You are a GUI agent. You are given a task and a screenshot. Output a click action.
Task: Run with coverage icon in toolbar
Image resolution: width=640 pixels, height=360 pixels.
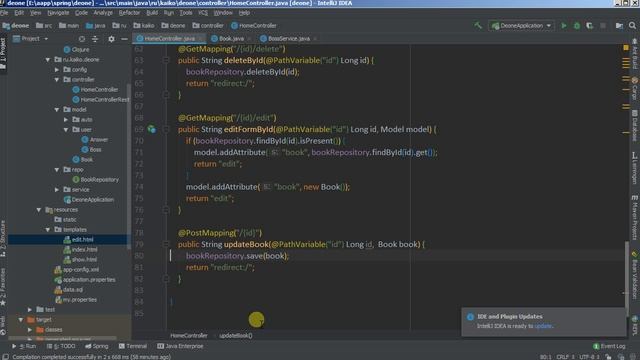pyautogui.click(x=589, y=26)
